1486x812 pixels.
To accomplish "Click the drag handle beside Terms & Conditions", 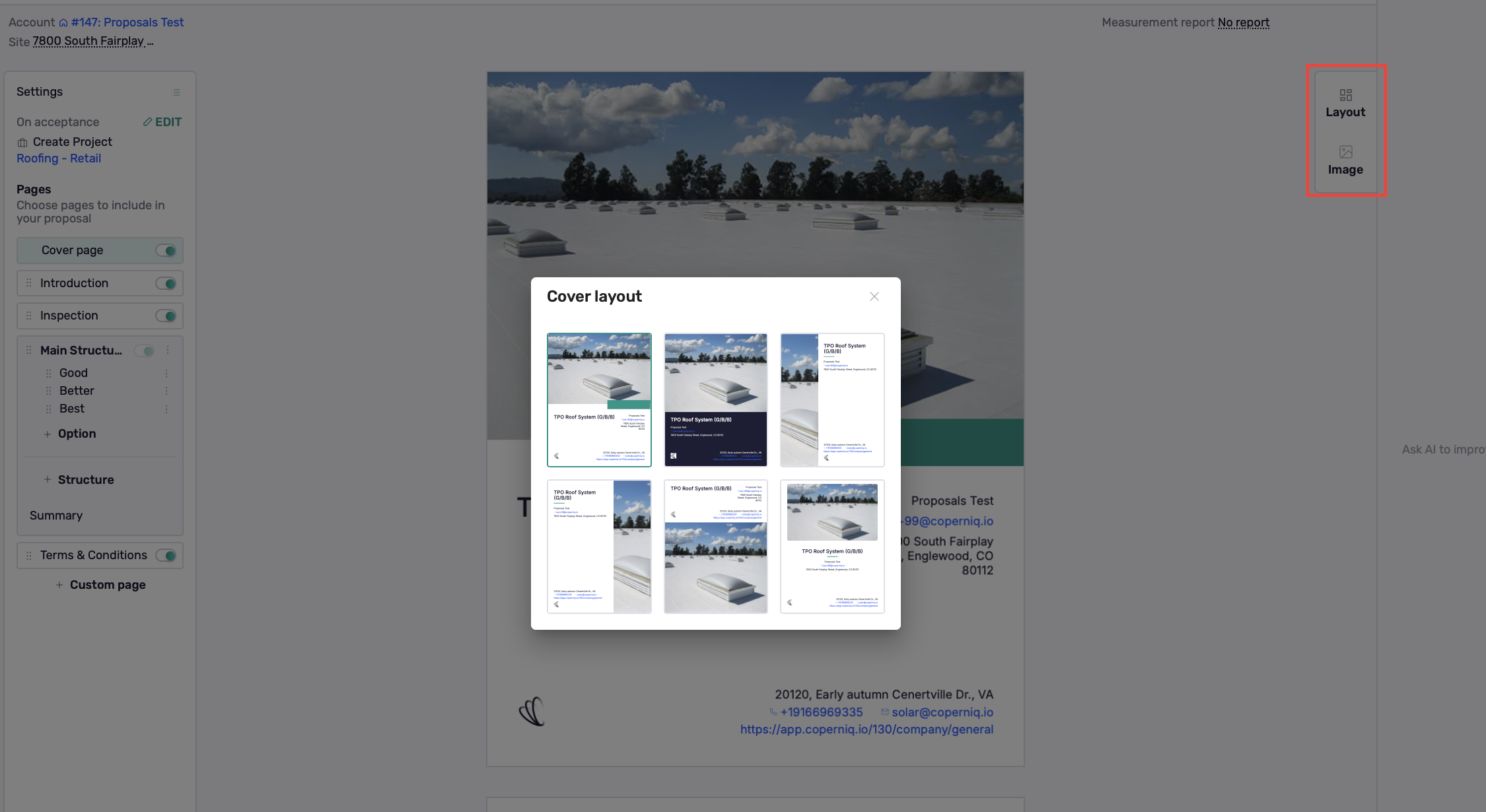I will (x=28, y=556).
